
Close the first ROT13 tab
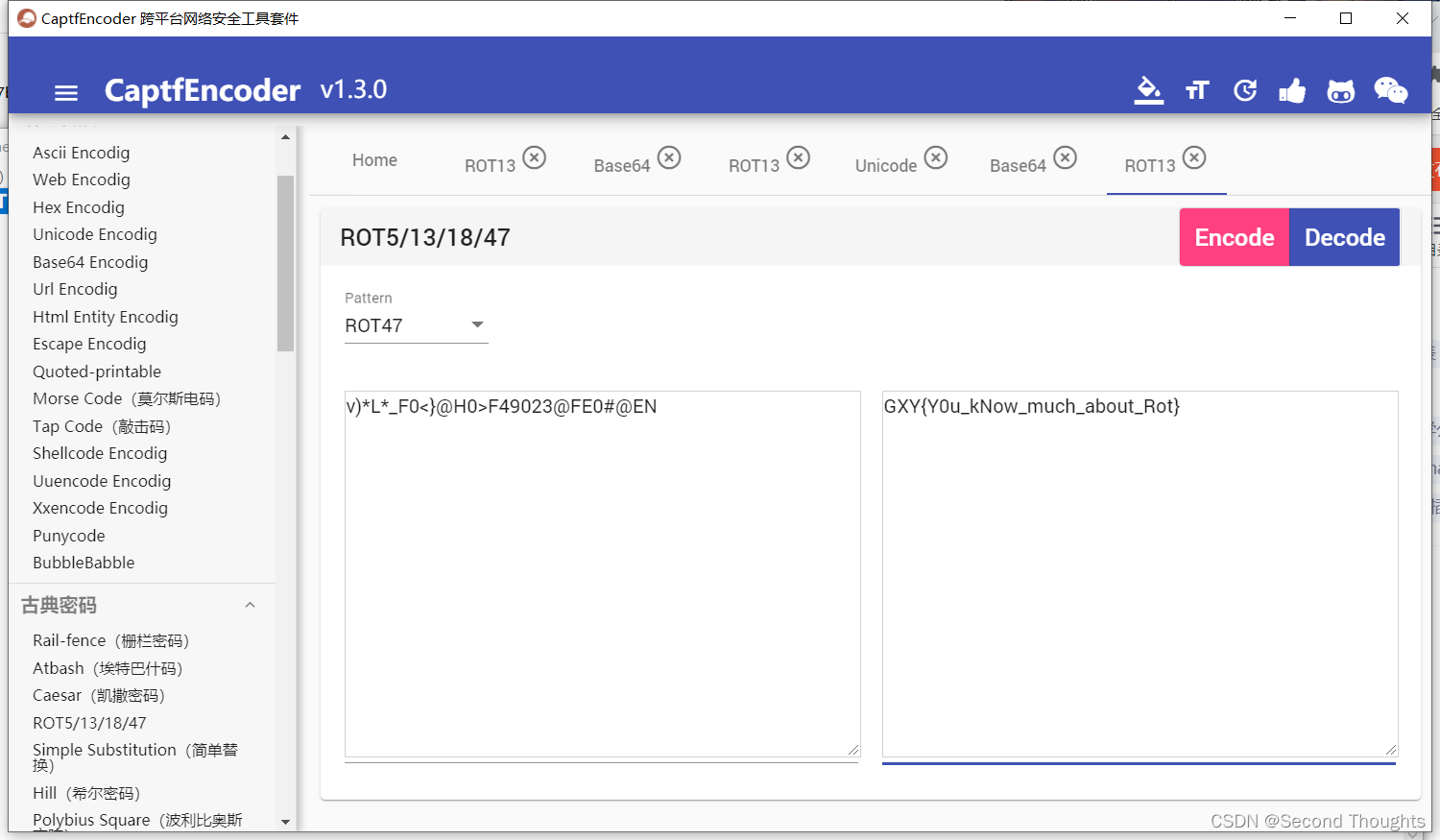tap(535, 157)
